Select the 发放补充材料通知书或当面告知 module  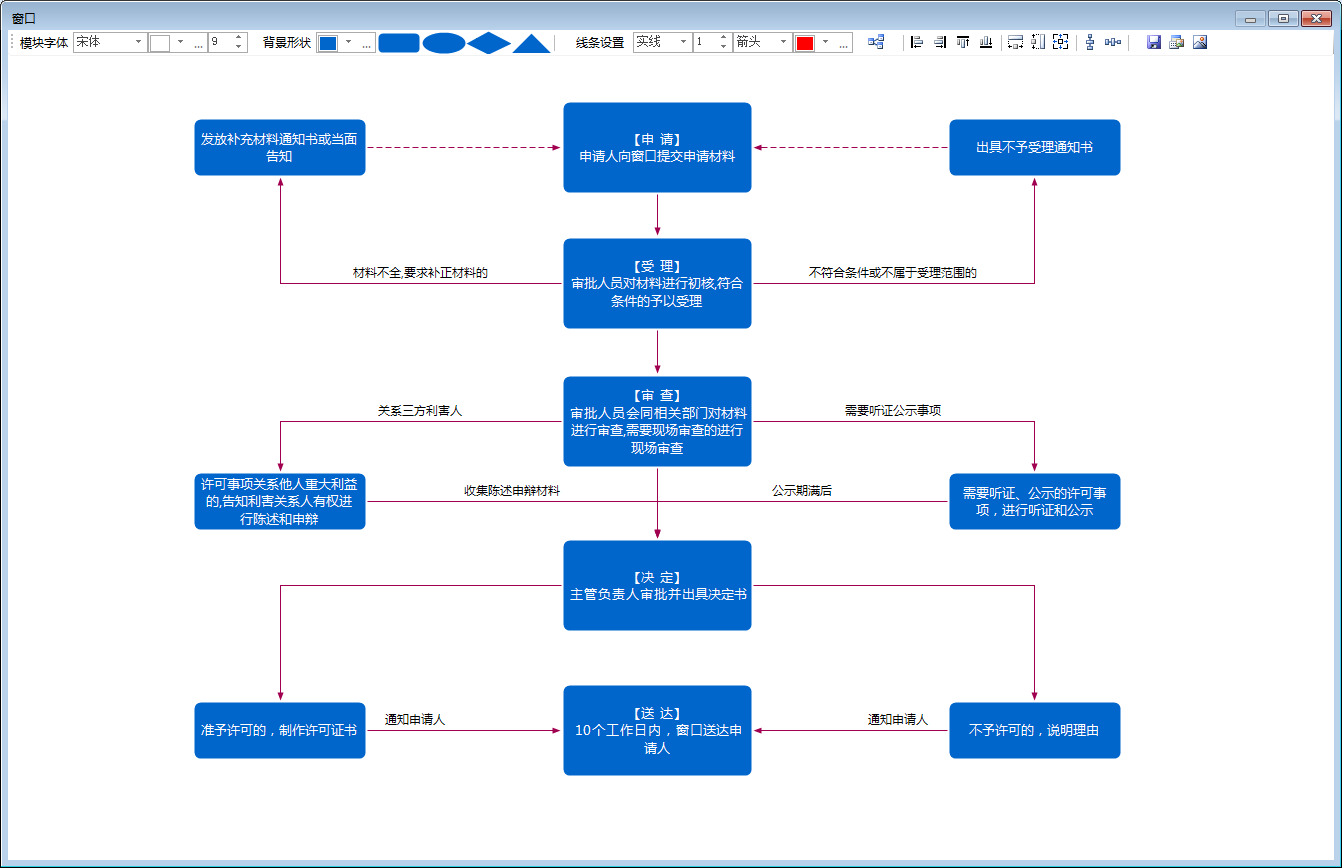280,147
